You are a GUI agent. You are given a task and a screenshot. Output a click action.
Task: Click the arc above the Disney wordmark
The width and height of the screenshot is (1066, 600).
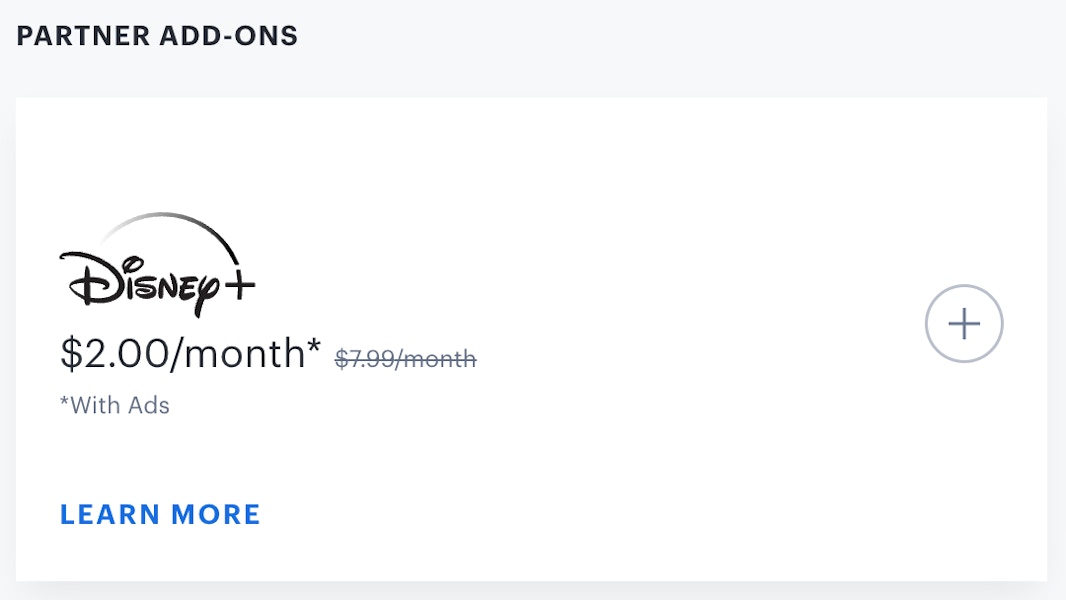pos(170,235)
